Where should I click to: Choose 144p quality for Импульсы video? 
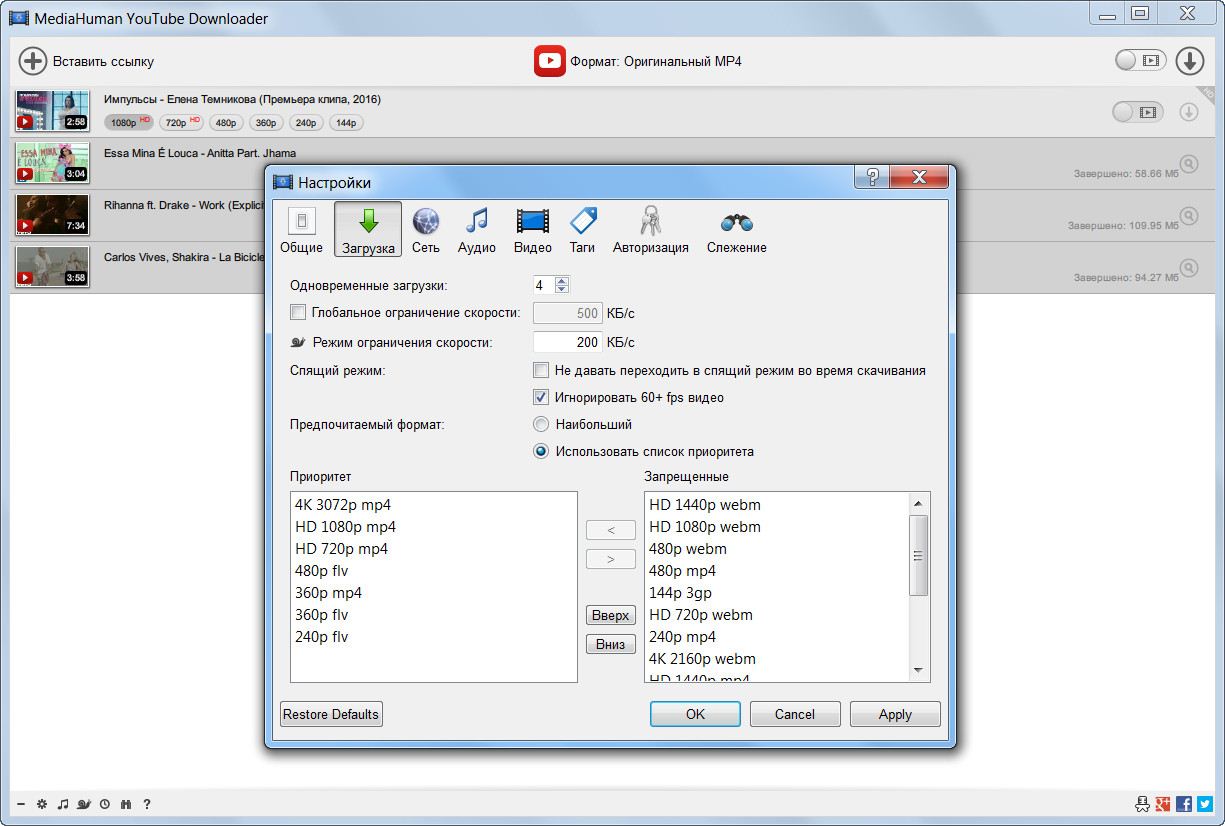tap(346, 123)
